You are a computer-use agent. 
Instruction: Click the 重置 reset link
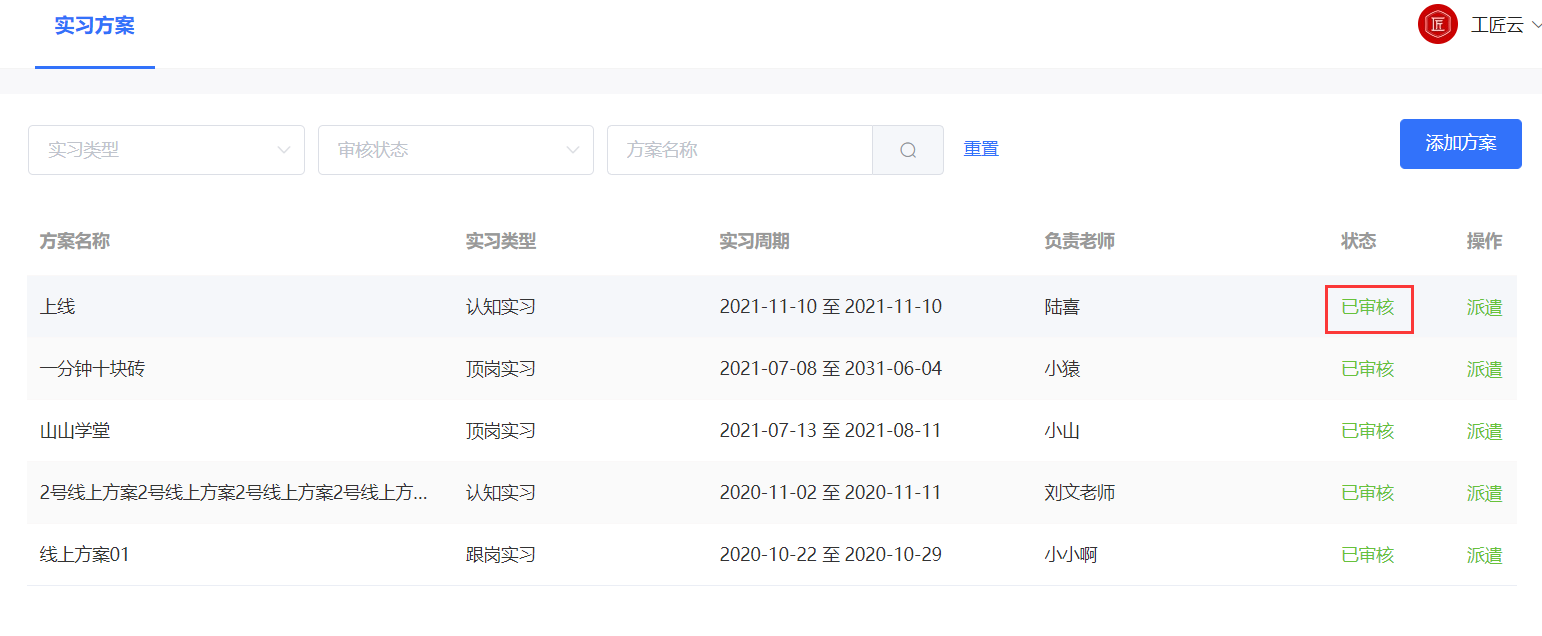click(980, 148)
